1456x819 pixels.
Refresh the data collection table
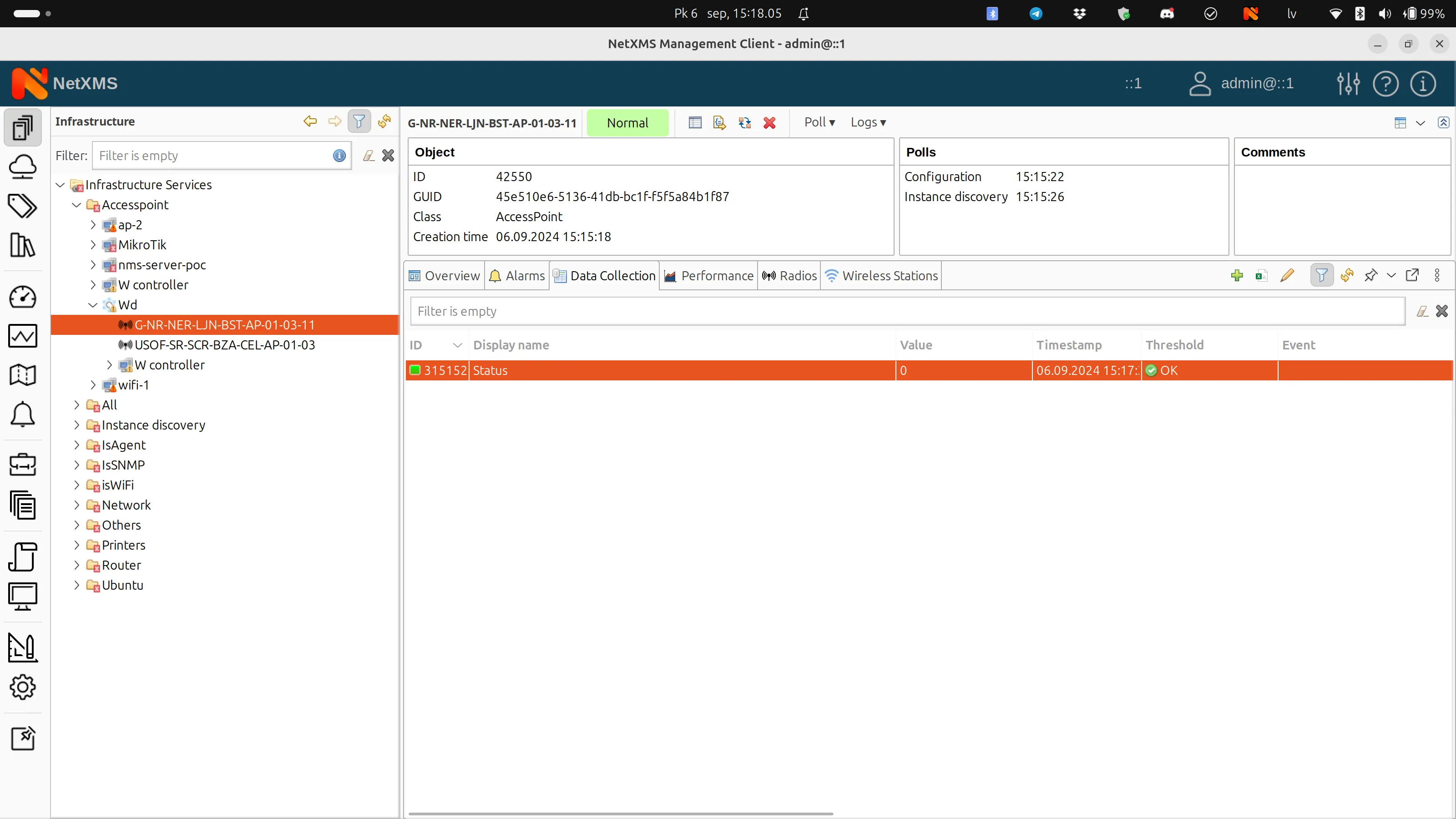click(1347, 275)
